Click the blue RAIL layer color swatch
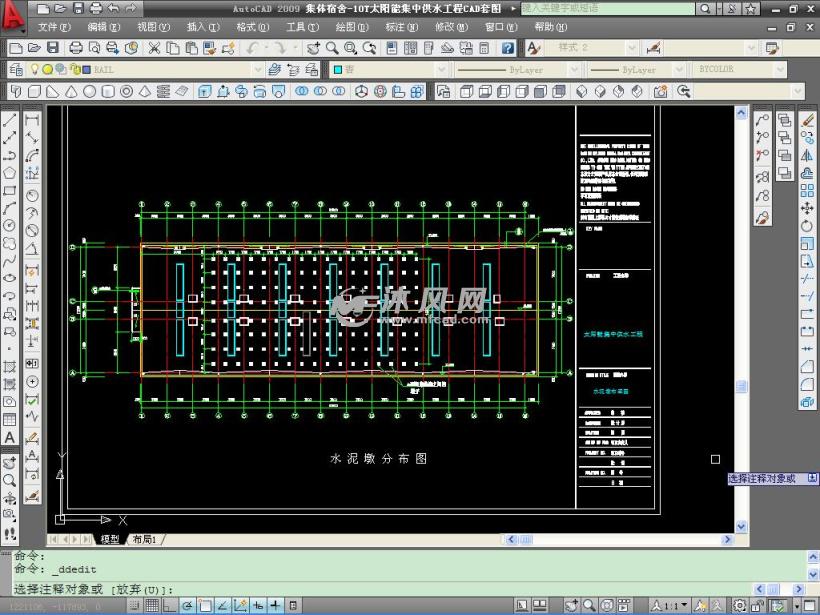820x615 pixels. (x=86, y=69)
